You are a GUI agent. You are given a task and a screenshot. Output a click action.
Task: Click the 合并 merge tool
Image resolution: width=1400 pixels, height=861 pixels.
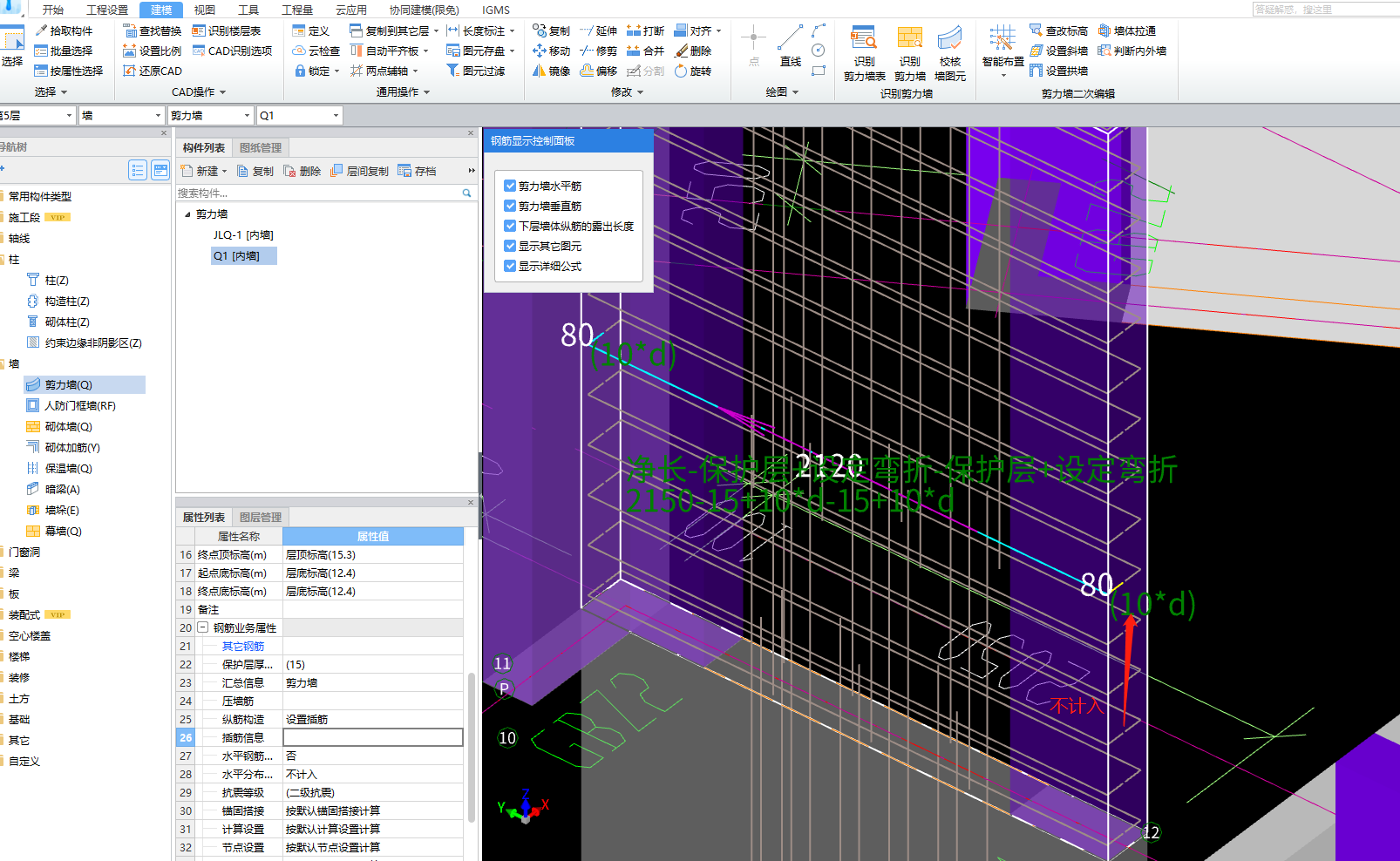[645, 51]
